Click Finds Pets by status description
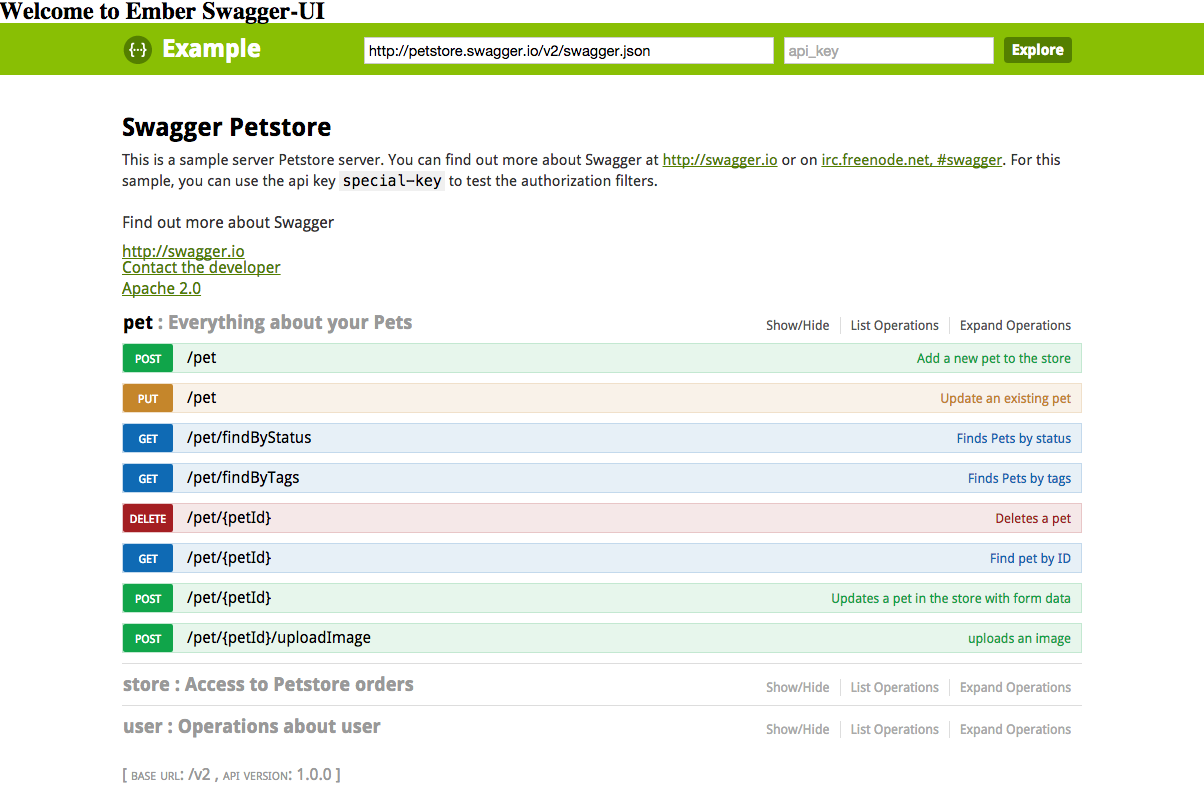This screenshot has width=1204, height=790. click(1013, 438)
